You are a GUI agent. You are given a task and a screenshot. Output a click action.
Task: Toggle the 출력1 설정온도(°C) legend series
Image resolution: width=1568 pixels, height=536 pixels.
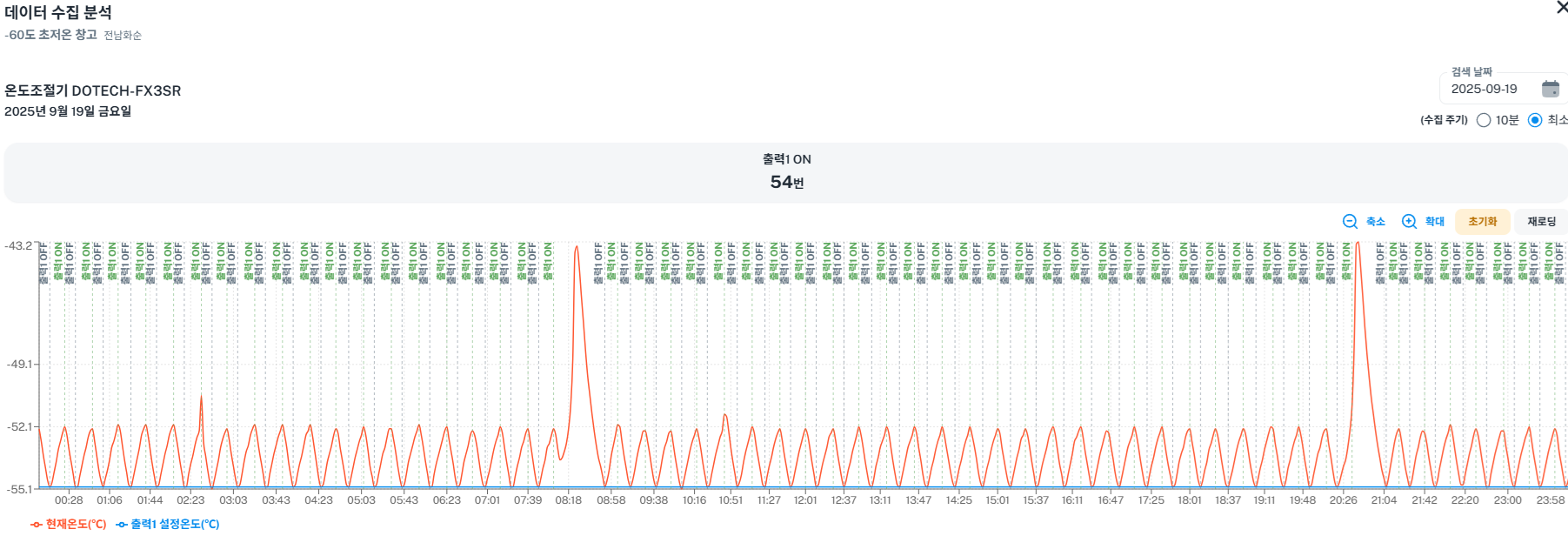tap(168, 524)
